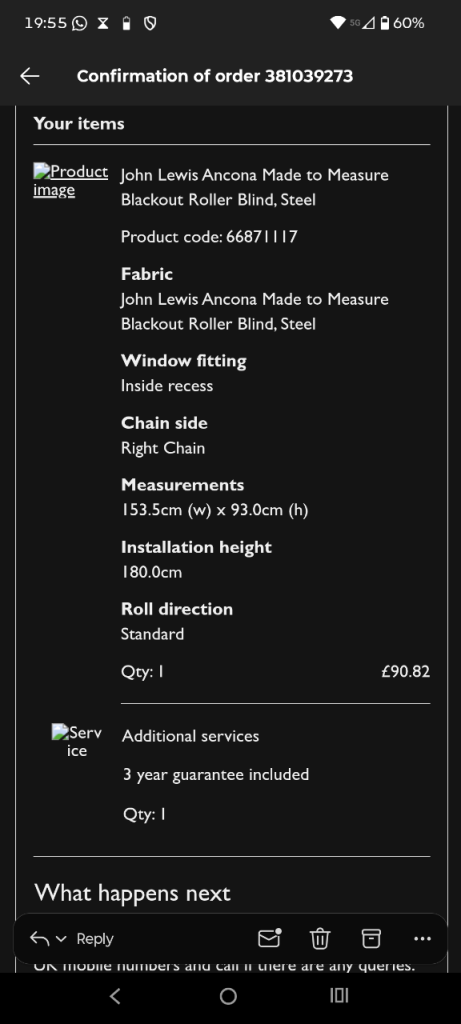Screen dimensions: 461x1024
Task: Tap the WhatsApp status bar icon
Action: pyautogui.click(x=79, y=24)
